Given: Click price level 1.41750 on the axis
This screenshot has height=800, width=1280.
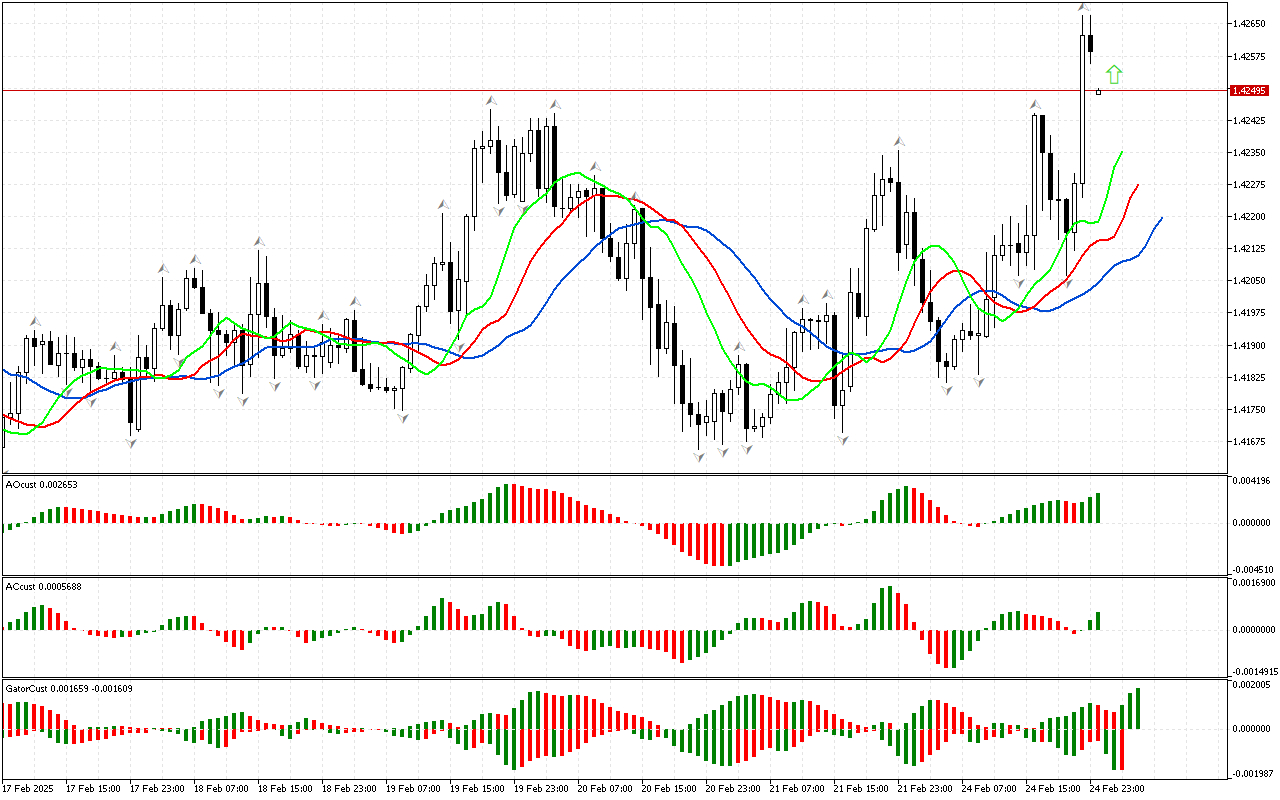Looking at the screenshot, I should click(x=1250, y=410).
